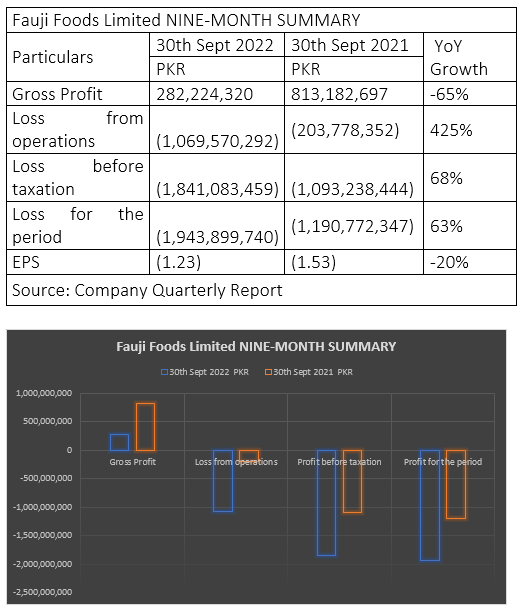Select the chart title Fauji Foods Limited

tap(256, 346)
